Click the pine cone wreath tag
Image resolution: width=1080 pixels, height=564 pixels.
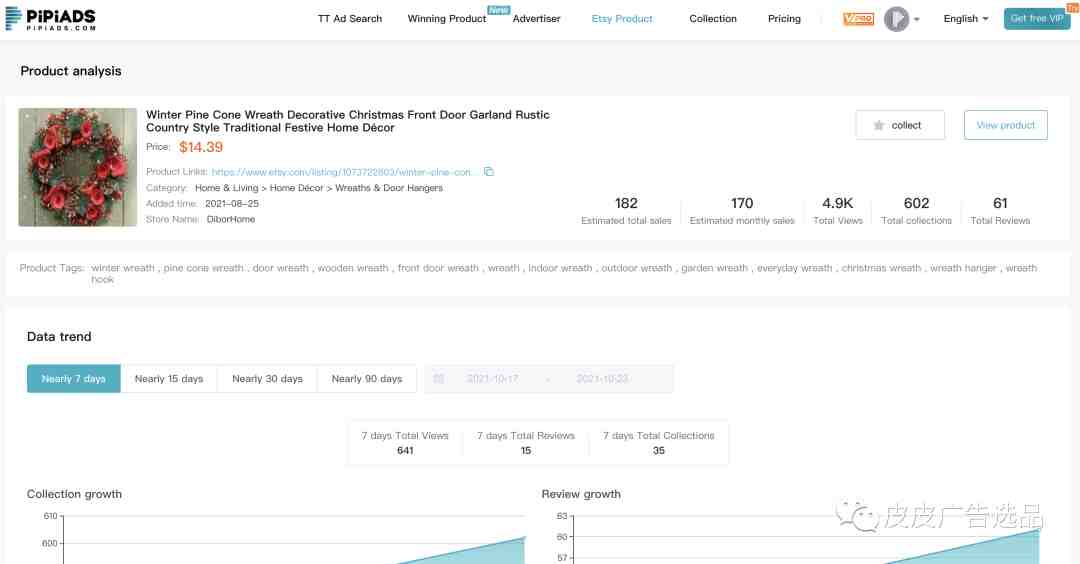(x=203, y=268)
